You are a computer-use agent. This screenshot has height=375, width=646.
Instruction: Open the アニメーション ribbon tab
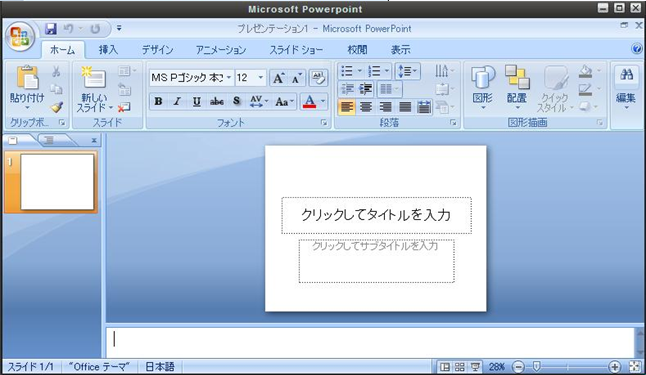click(x=221, y=50)
